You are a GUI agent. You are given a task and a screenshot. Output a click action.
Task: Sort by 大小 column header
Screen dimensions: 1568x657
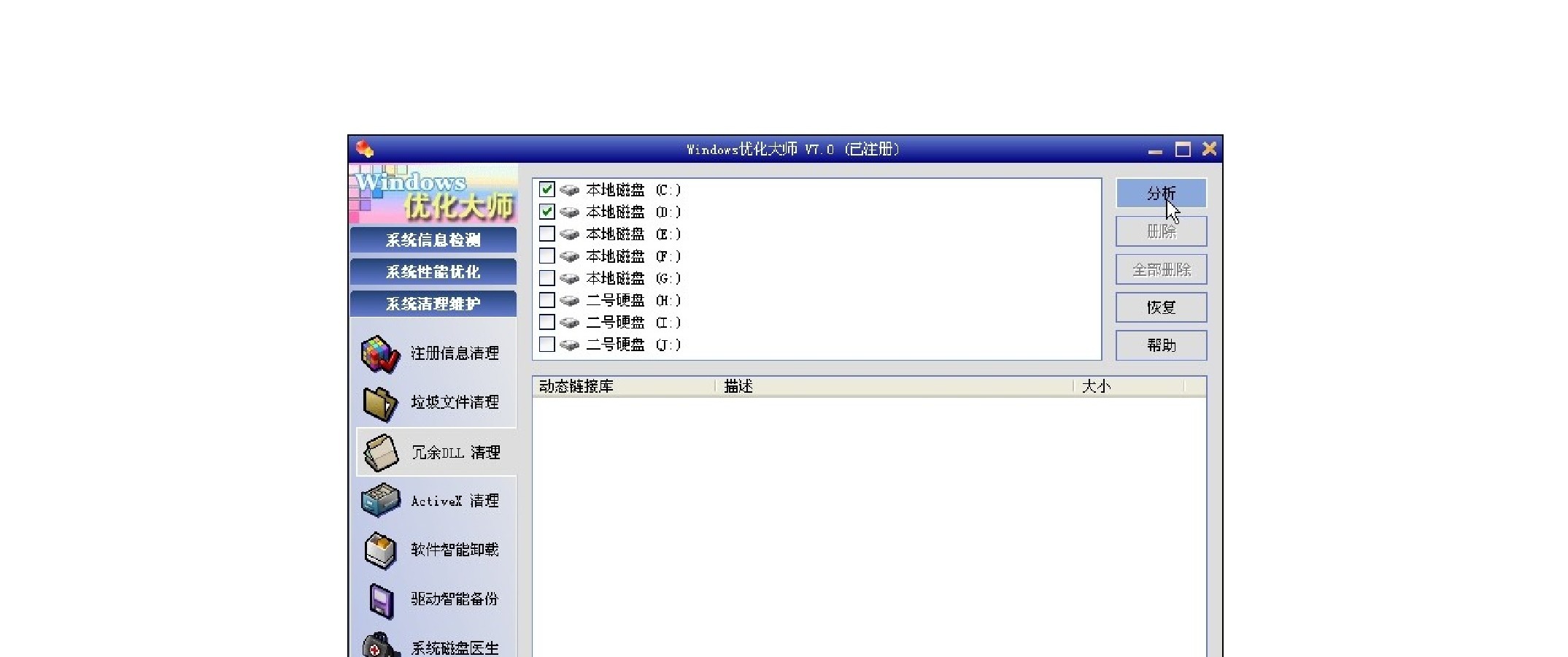click(x=1129, y=386)
